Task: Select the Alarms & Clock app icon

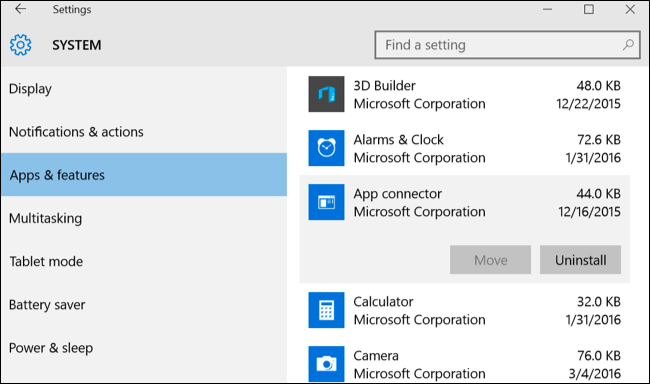Action: point(326,148)
